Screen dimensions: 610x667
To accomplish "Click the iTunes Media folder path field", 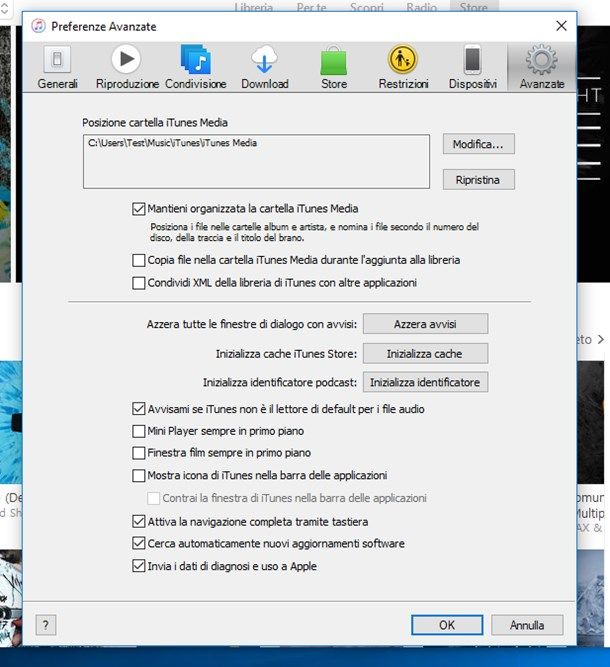I will [257, 161].
